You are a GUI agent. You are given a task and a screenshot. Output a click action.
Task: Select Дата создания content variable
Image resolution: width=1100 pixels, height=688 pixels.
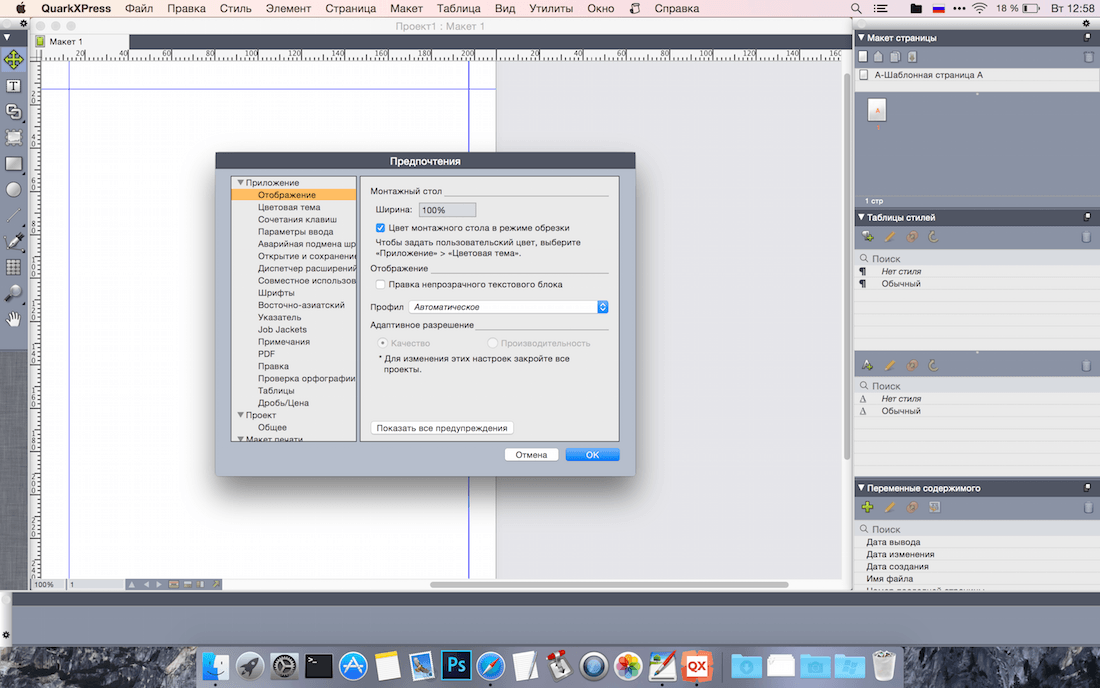pyautogui.click(x=975, y=566)
